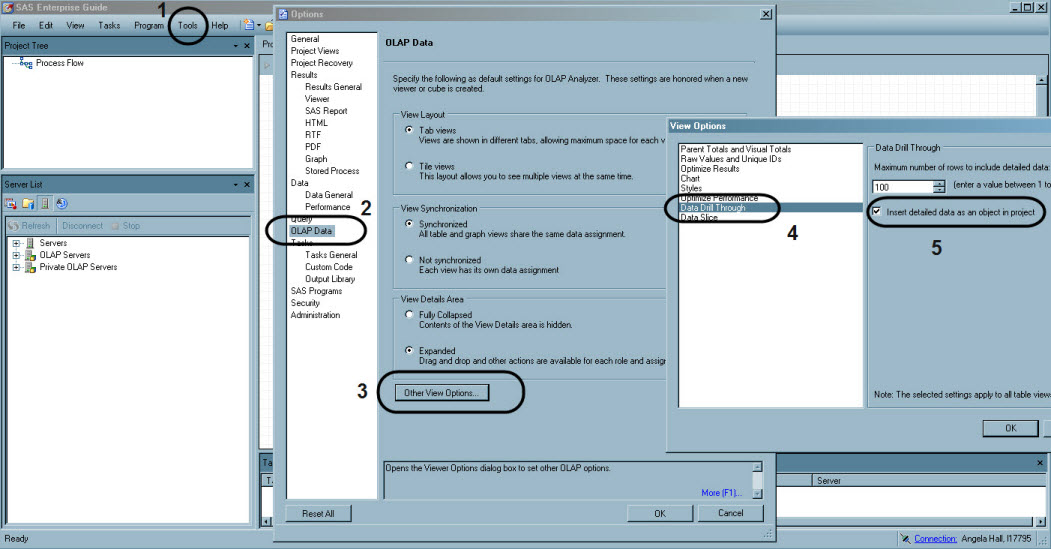Click the Servers tower icon in tree

30,243
